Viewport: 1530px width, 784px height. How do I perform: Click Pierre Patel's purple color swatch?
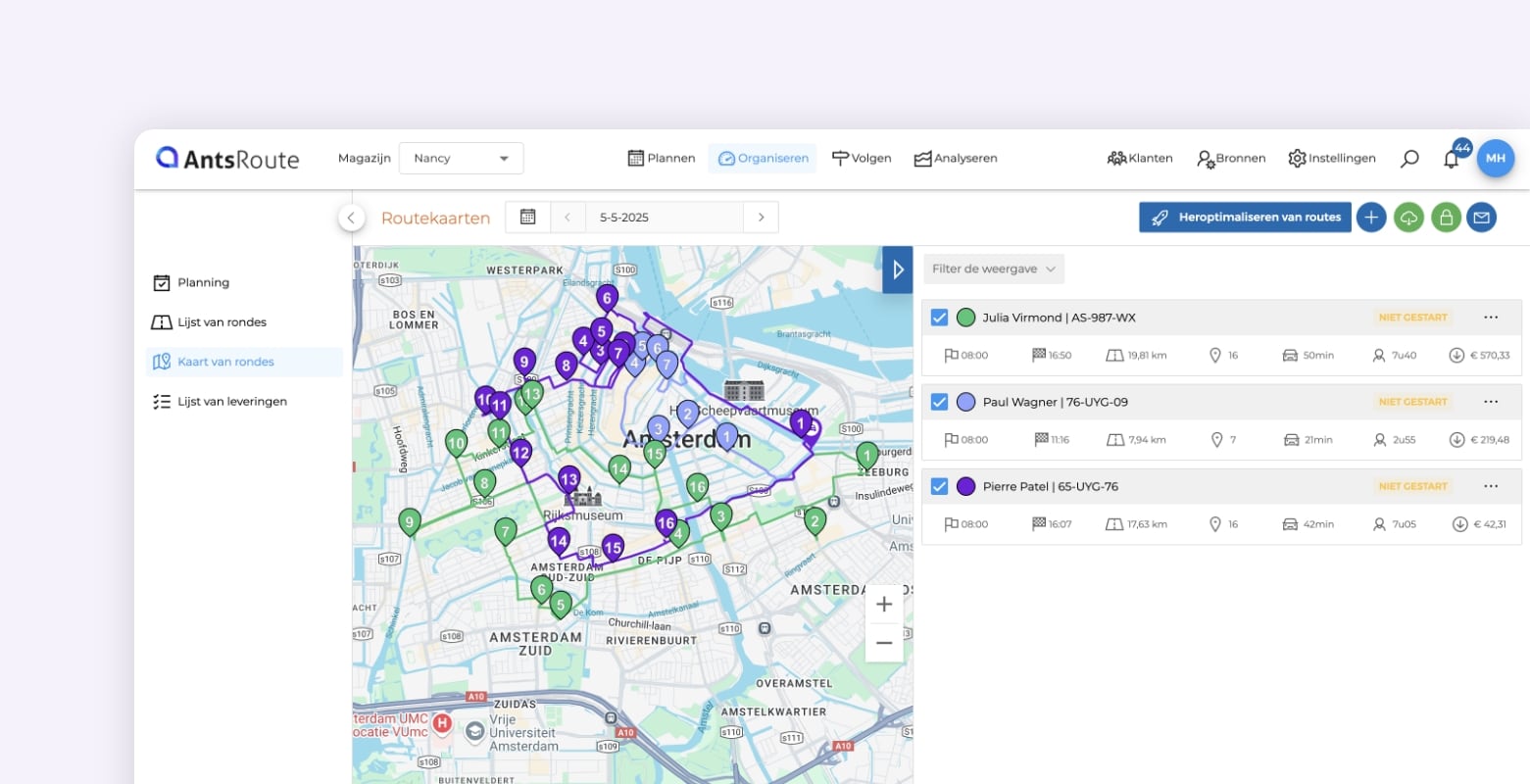[x=965, y=486]
